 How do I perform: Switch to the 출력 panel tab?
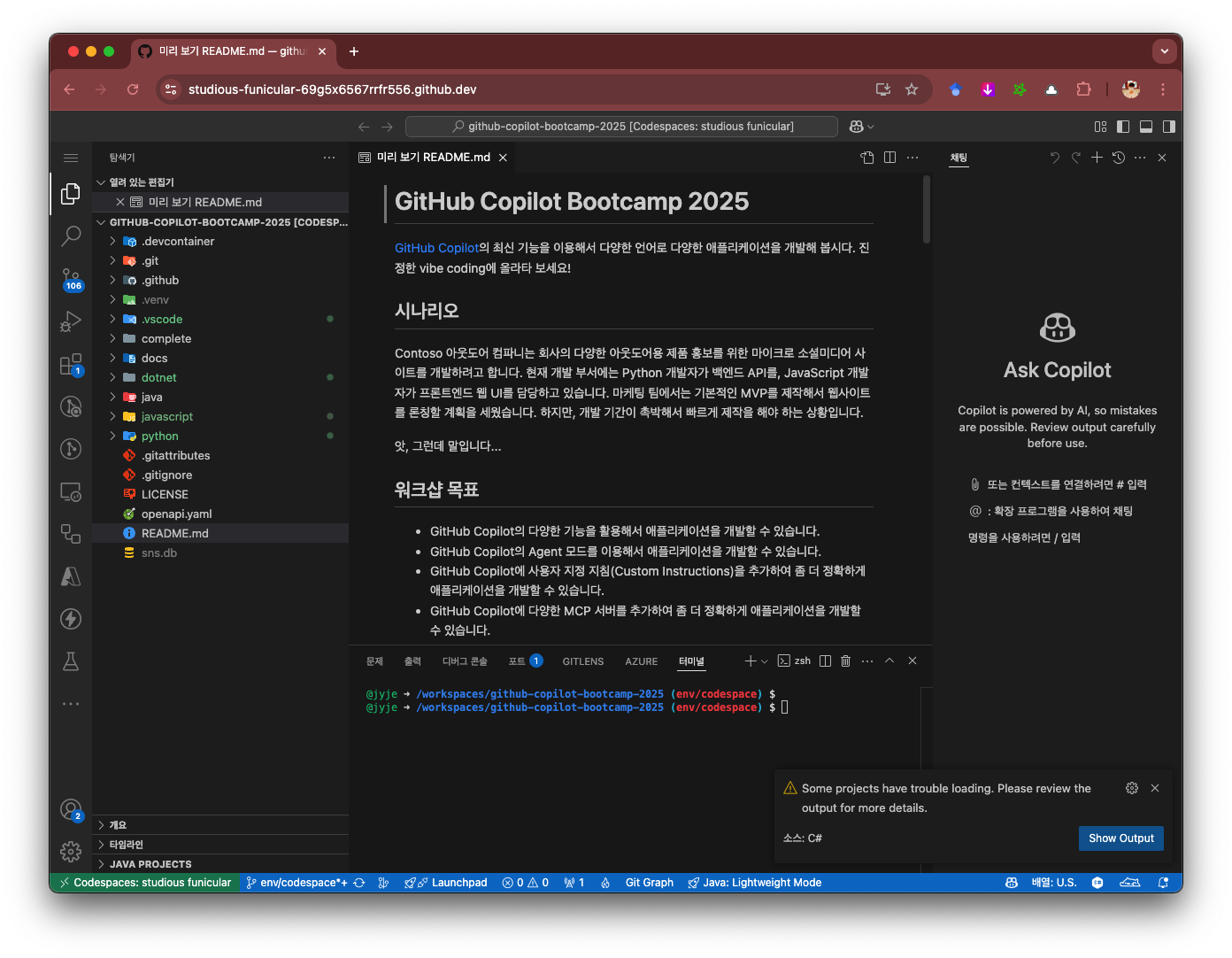[x=412, y=661]
